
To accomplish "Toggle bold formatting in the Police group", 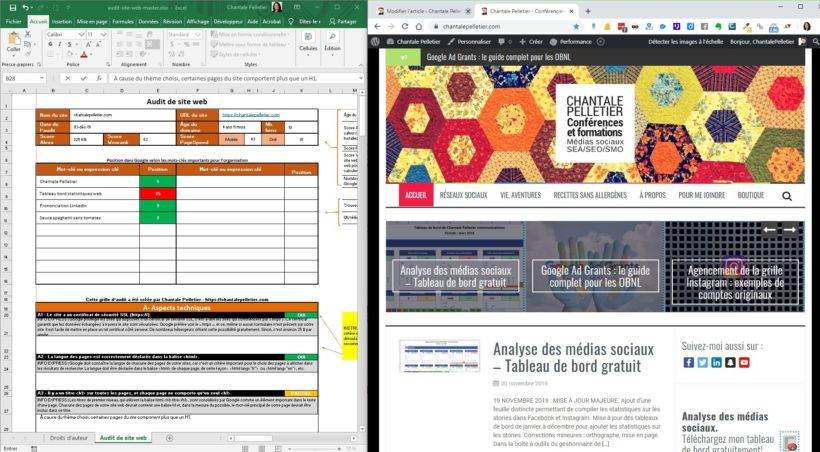I will [51, 44].
